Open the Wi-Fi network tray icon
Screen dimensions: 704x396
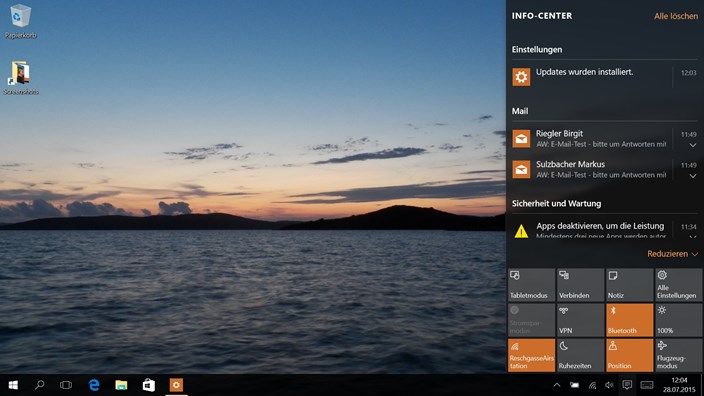(x=592, y=385)
